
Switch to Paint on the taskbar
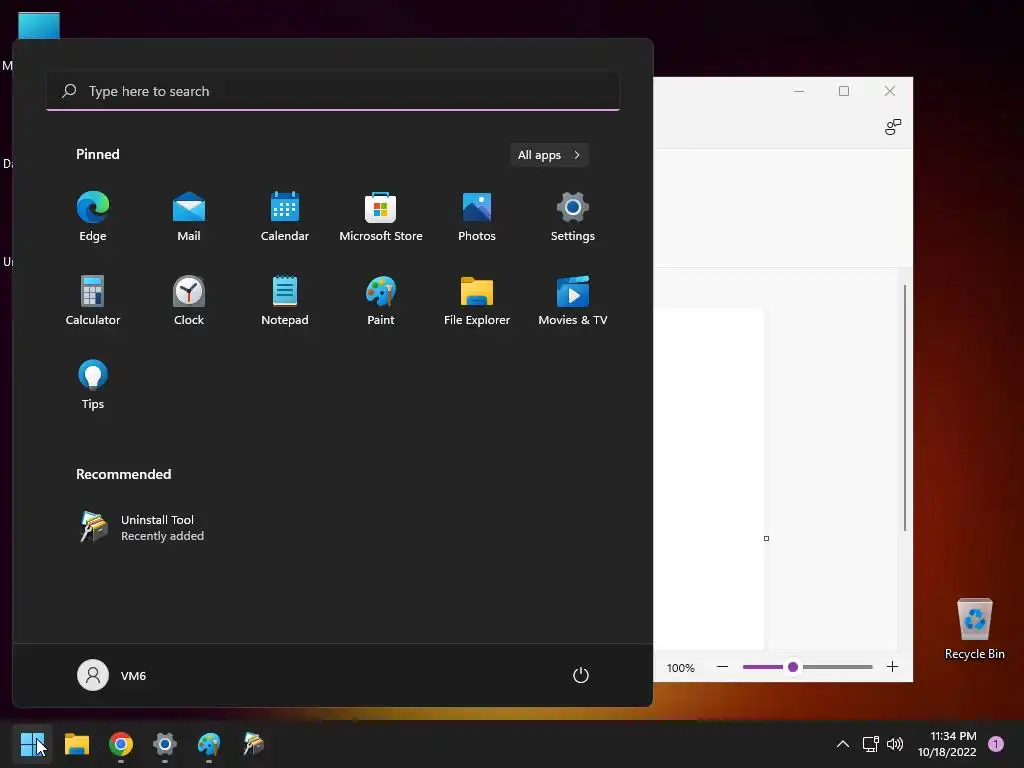coord(209,744)
